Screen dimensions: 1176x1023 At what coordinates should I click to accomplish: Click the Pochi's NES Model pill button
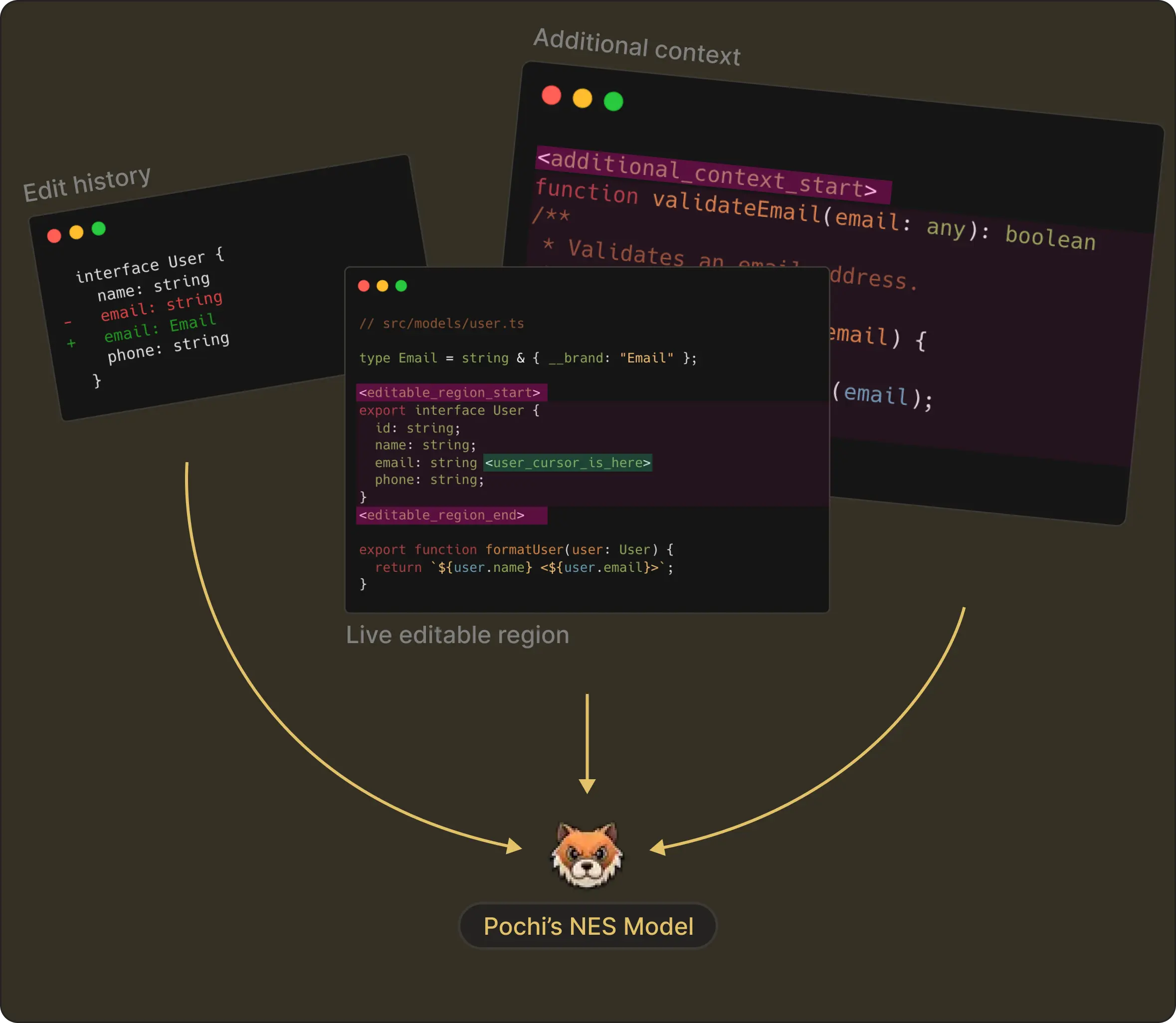[x=588, y=926]
